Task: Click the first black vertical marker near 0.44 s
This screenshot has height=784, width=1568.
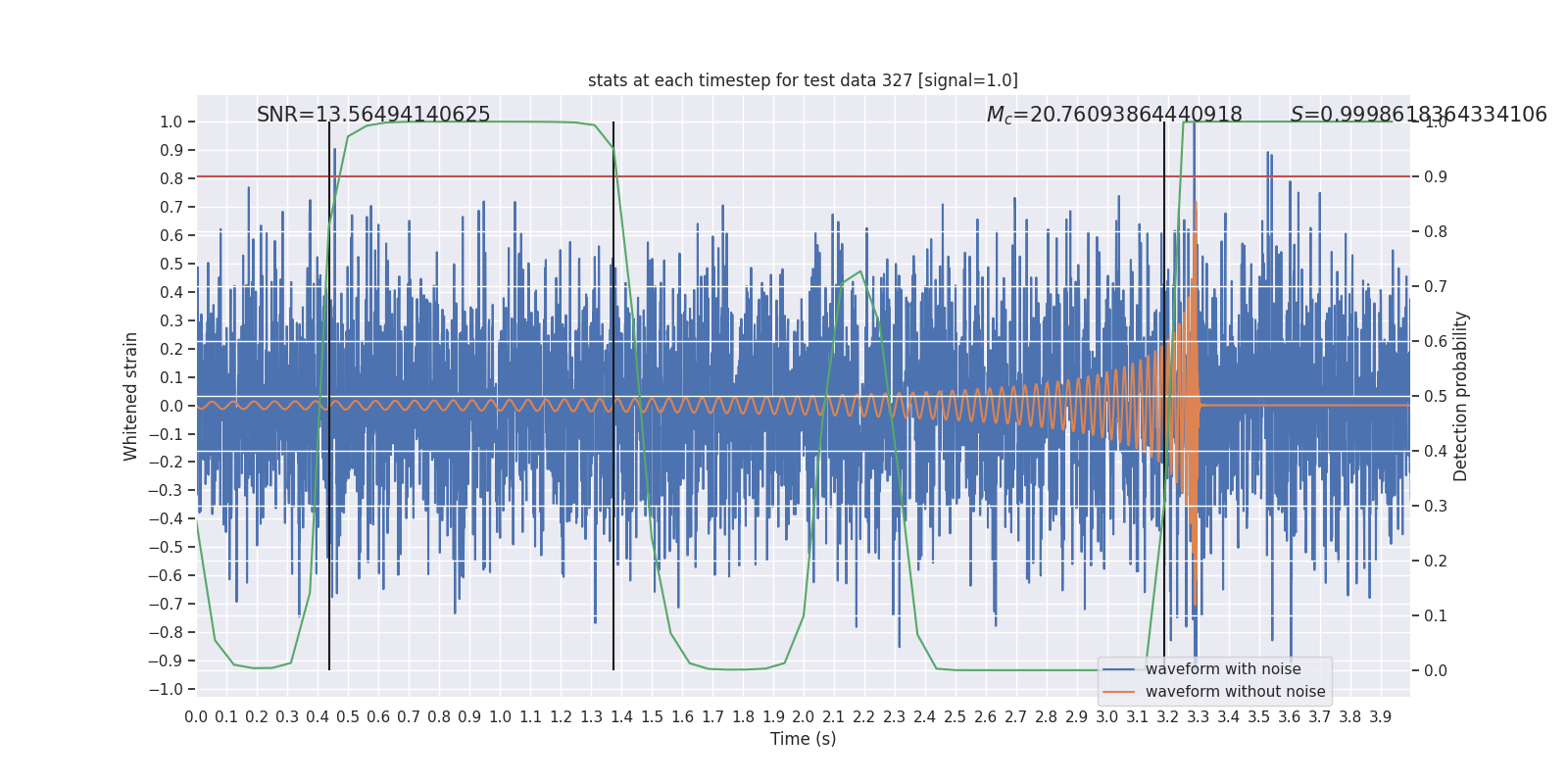Action: pyautogui.click(x=329, y=396)
